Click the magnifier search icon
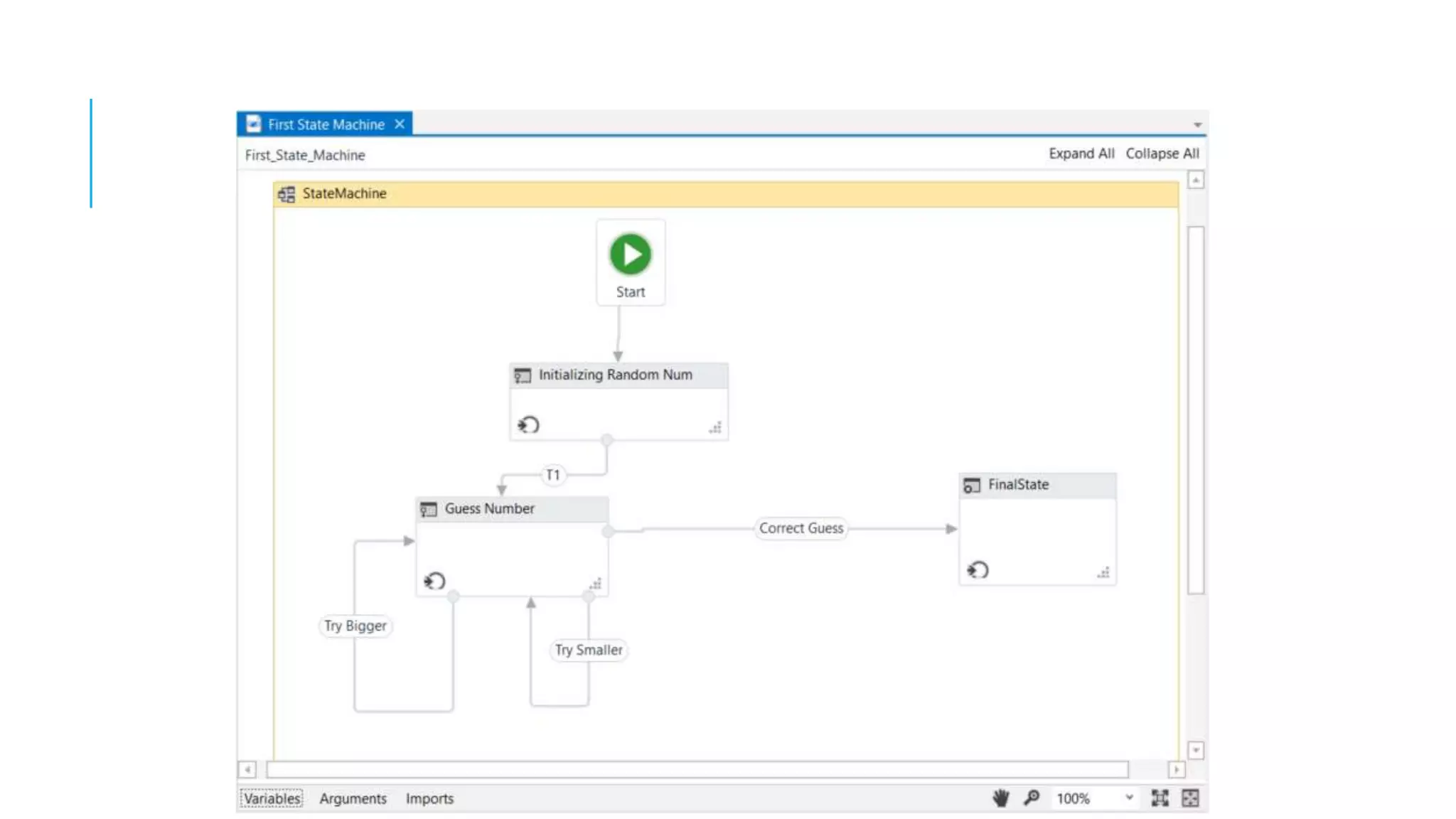Image resolution: width=1456 pixels, height=819 pixels. [1031, 798]
